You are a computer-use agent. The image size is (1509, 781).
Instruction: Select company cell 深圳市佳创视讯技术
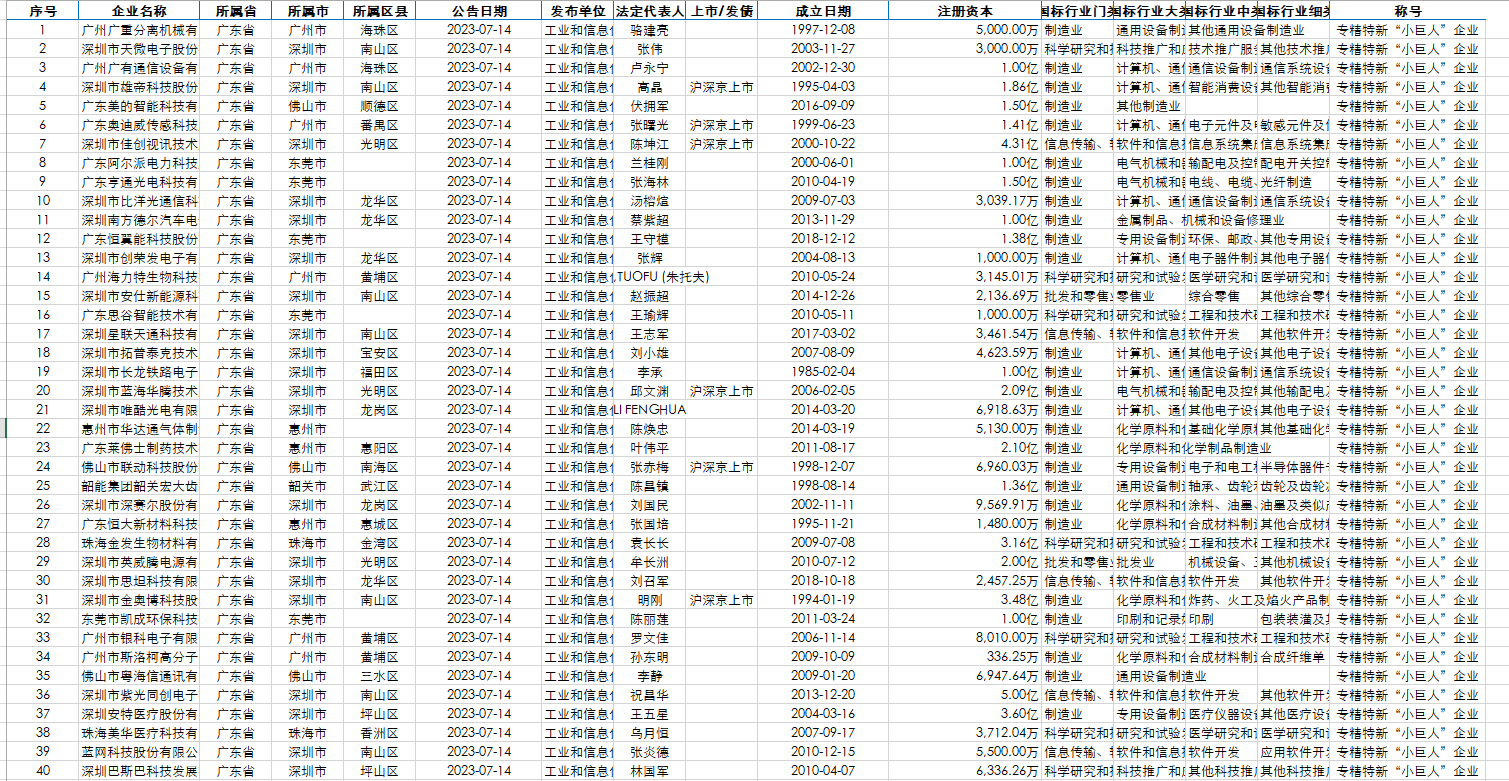[x=139, y=144]
